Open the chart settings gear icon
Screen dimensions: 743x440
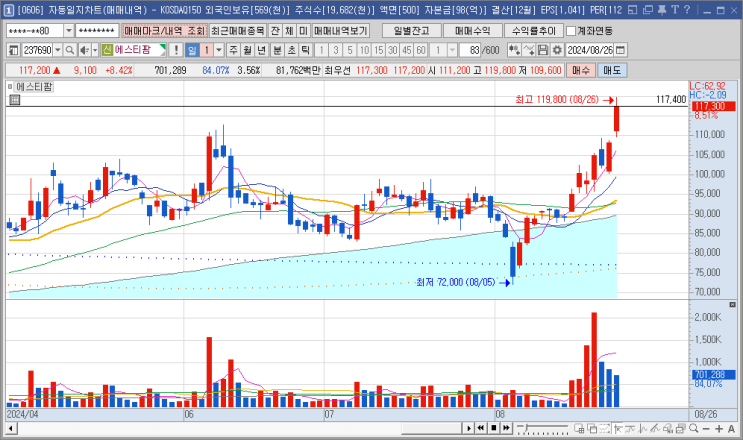(x=558, y=50)
